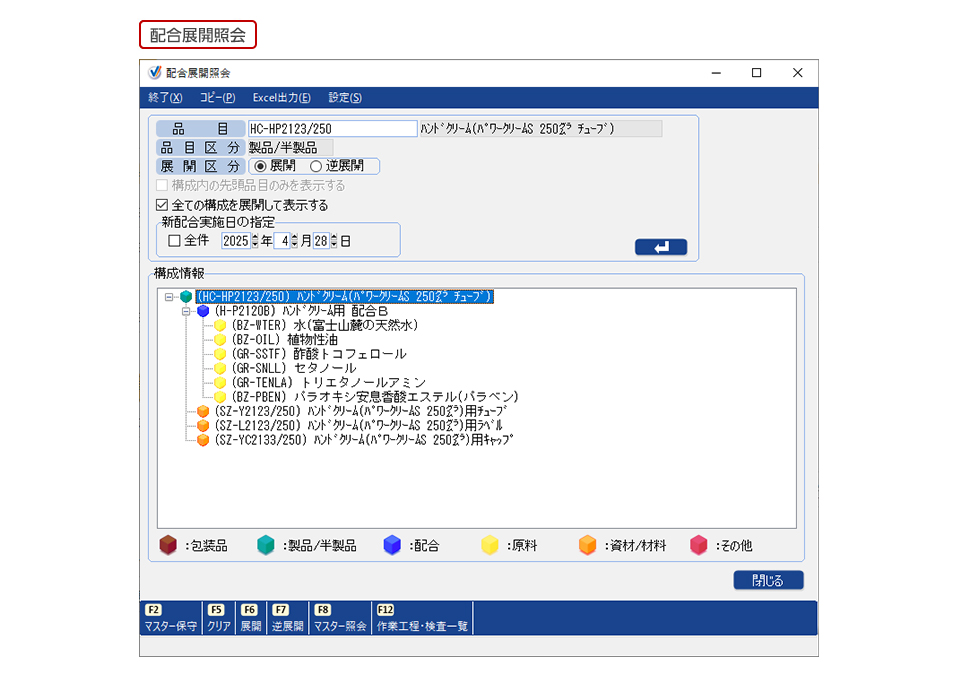Collapse the HC-HP2123/250 tree node
The image size is (958, 678).
point(167,295)
